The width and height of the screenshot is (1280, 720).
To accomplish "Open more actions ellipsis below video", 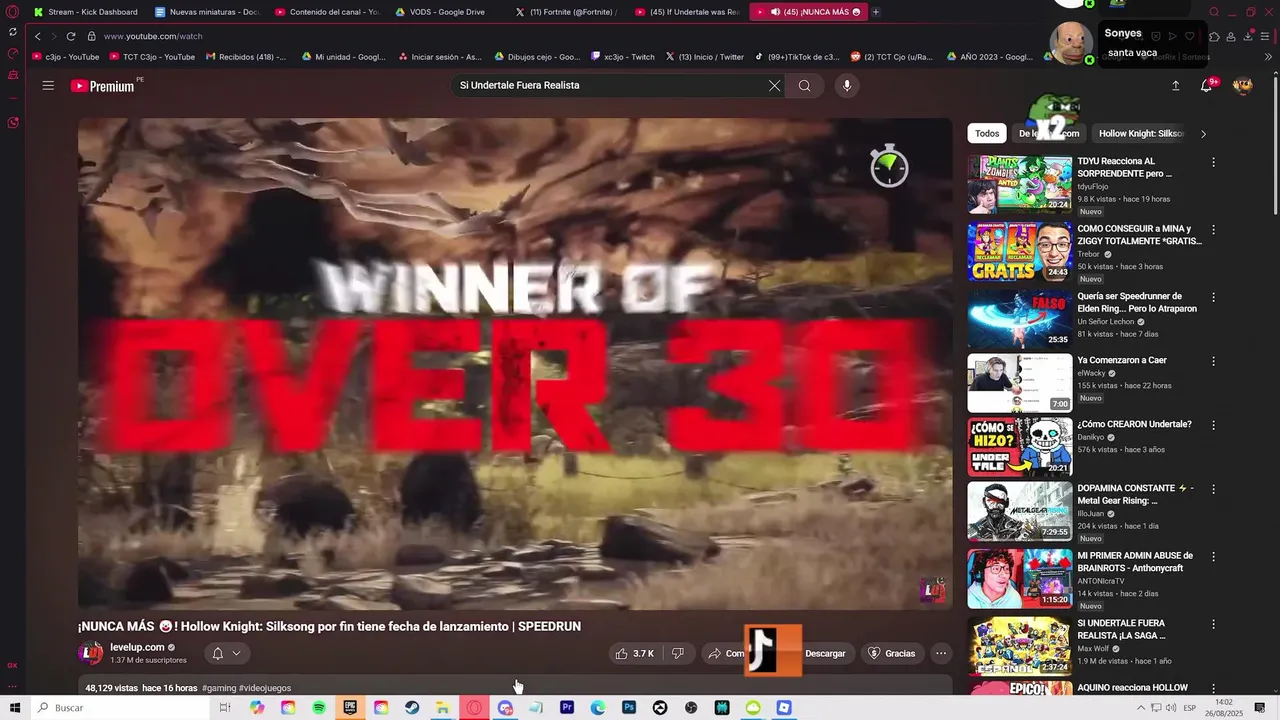I will 941,653.
